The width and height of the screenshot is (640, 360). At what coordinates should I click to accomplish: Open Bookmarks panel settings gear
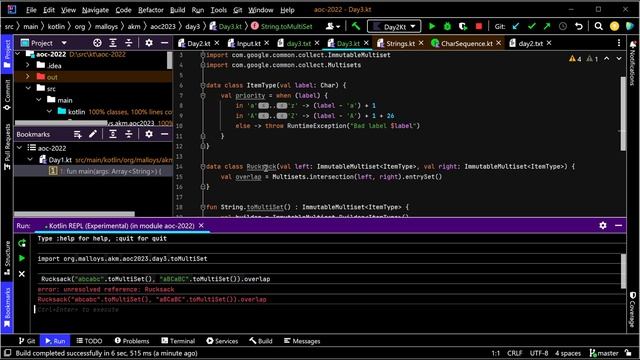click(x=149, y=134)
